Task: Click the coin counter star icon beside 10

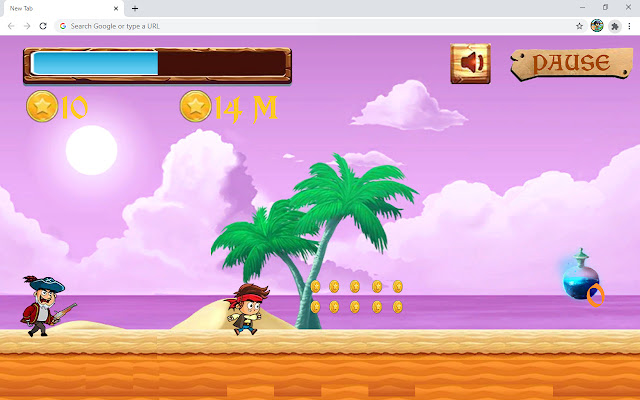Action: (x=42, y=107)
